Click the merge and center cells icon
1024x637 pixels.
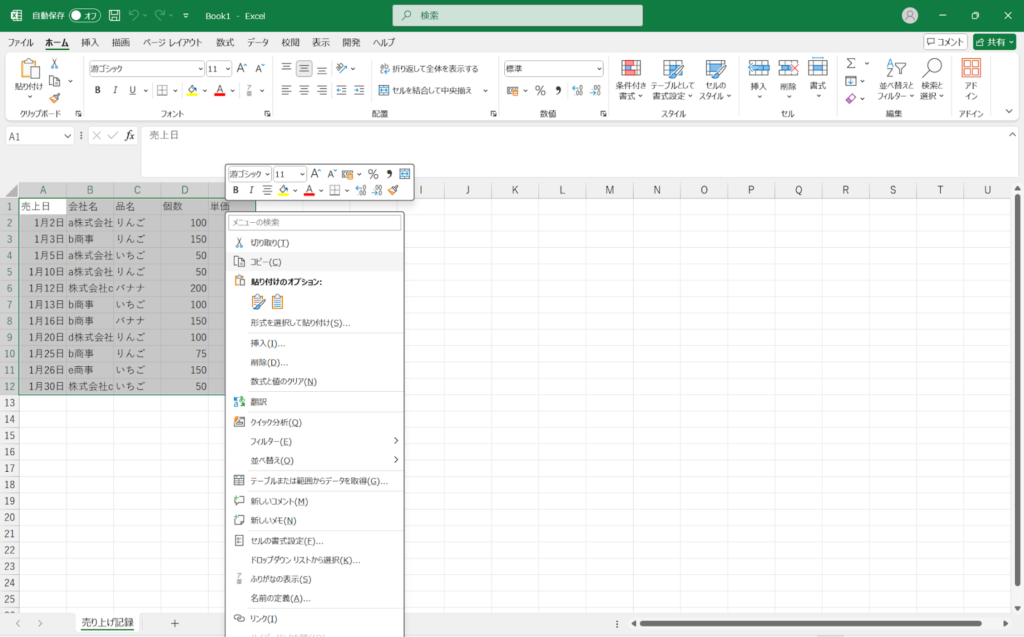tap(384, 90)
